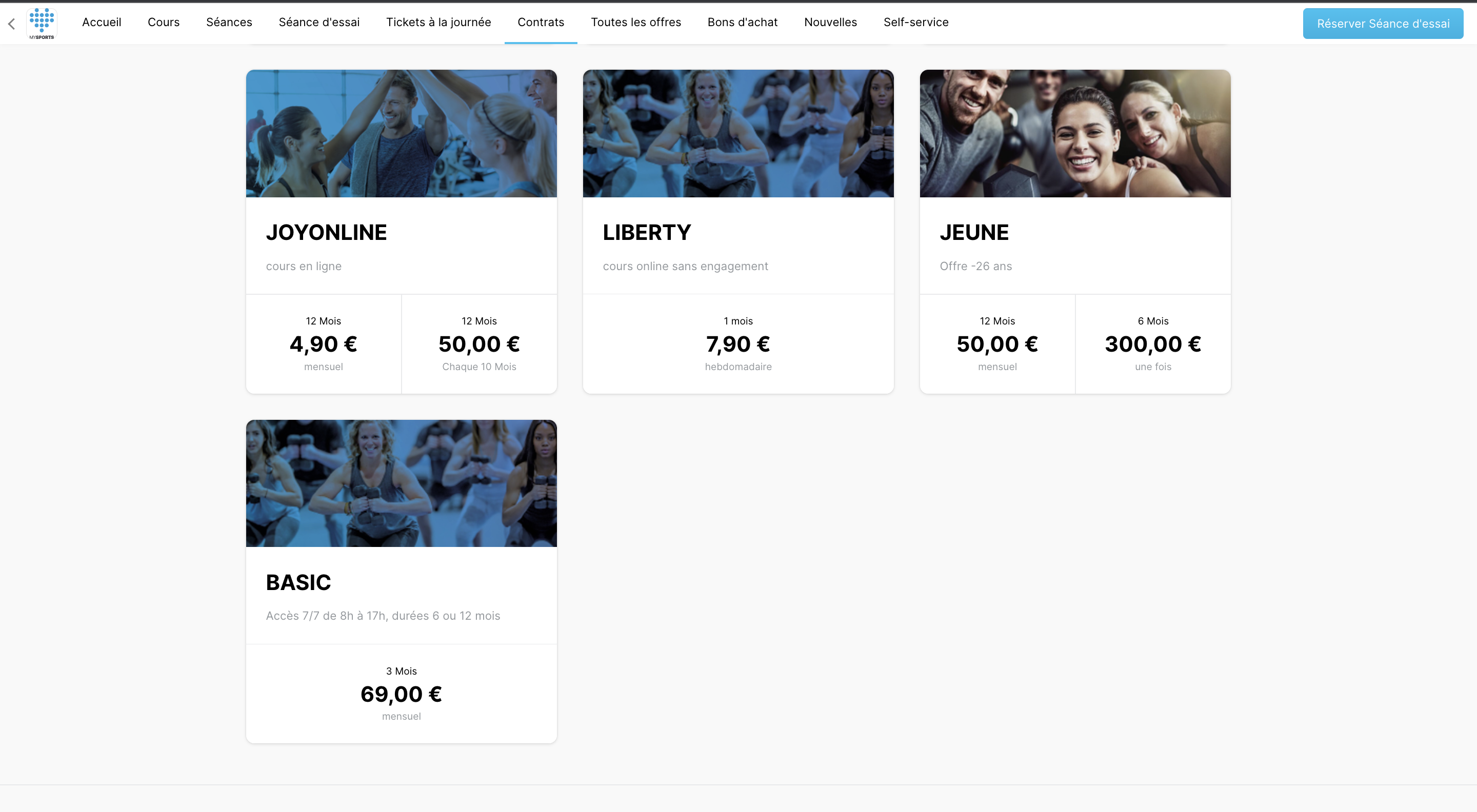
Task: Click the JEUNE card photo
Action: coord(1075,133)
